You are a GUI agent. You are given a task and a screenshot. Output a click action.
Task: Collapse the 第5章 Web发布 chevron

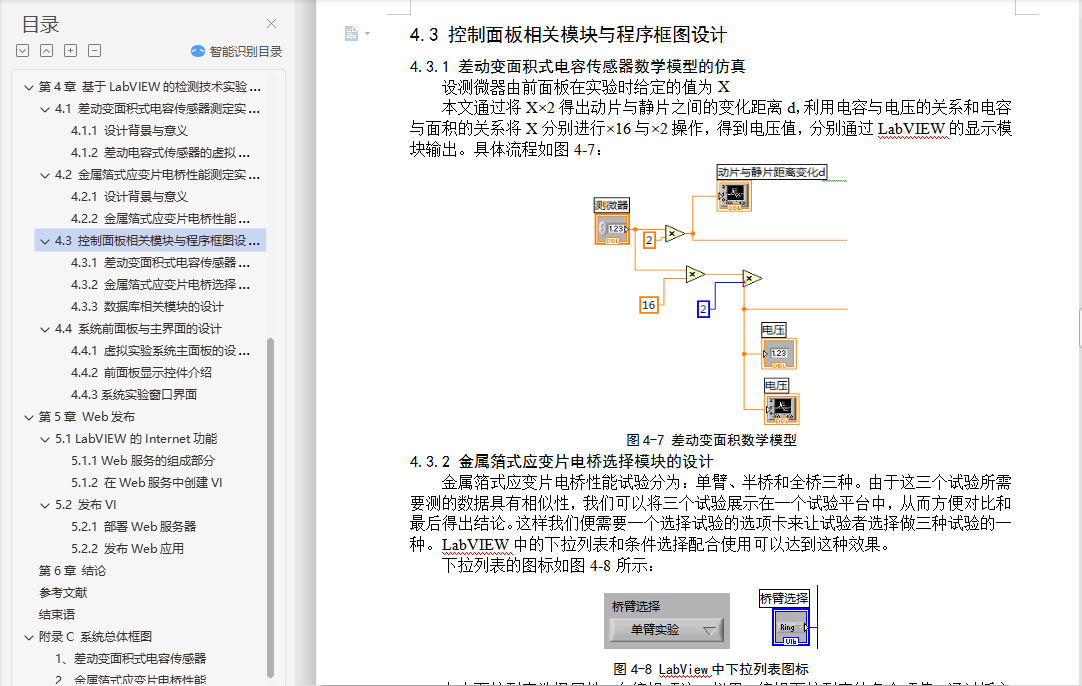[x=29, y=417]
